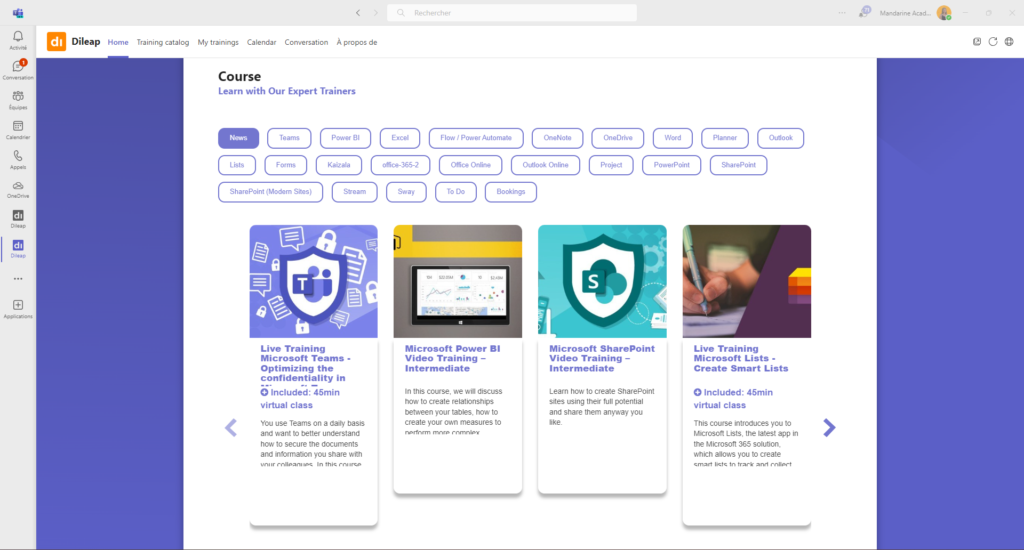This screenshot has width=1024, height=550.
Task: Filter courses by Project
Action: coord(611,165)
